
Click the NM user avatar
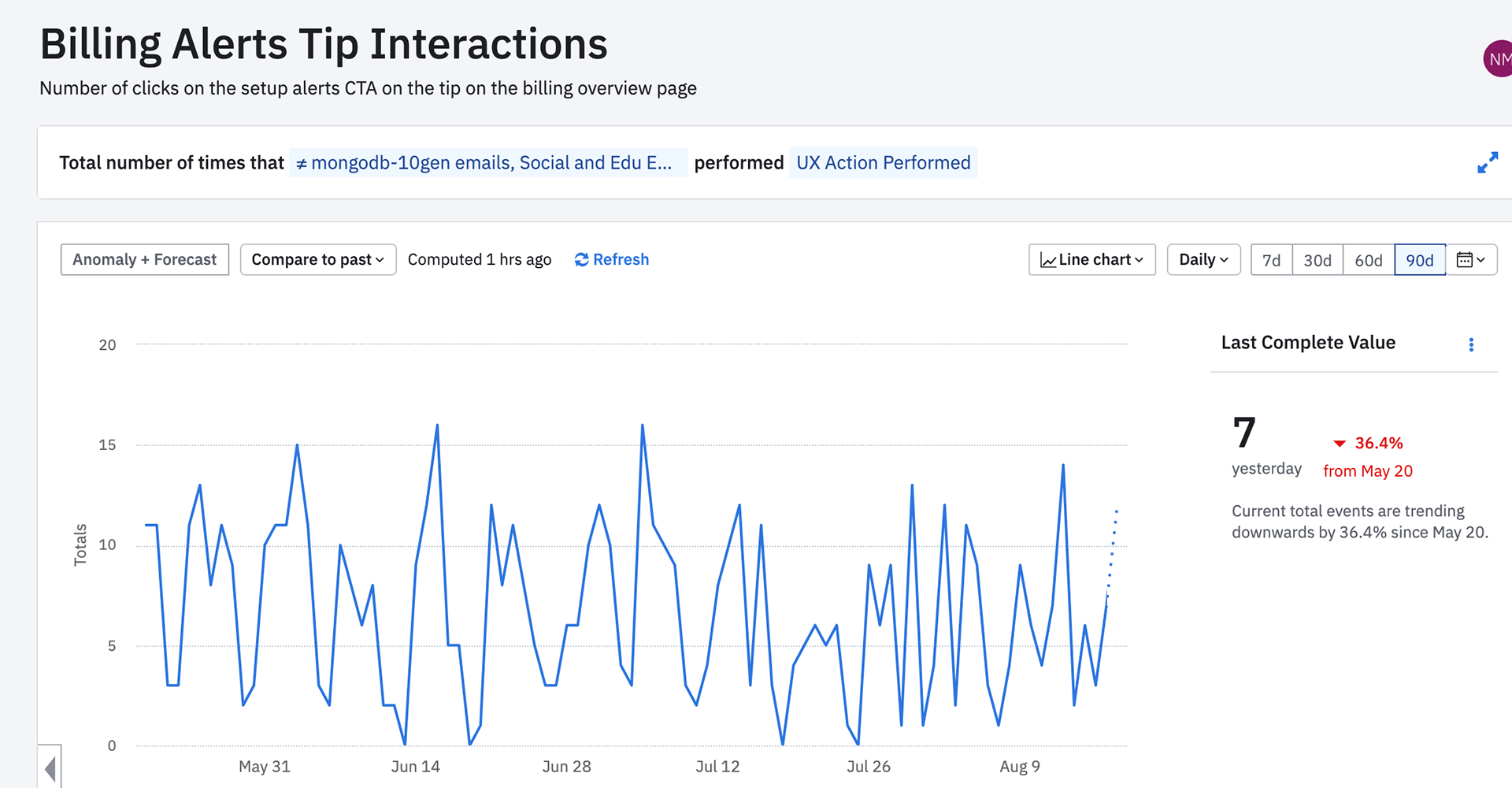pos(1499,58)
